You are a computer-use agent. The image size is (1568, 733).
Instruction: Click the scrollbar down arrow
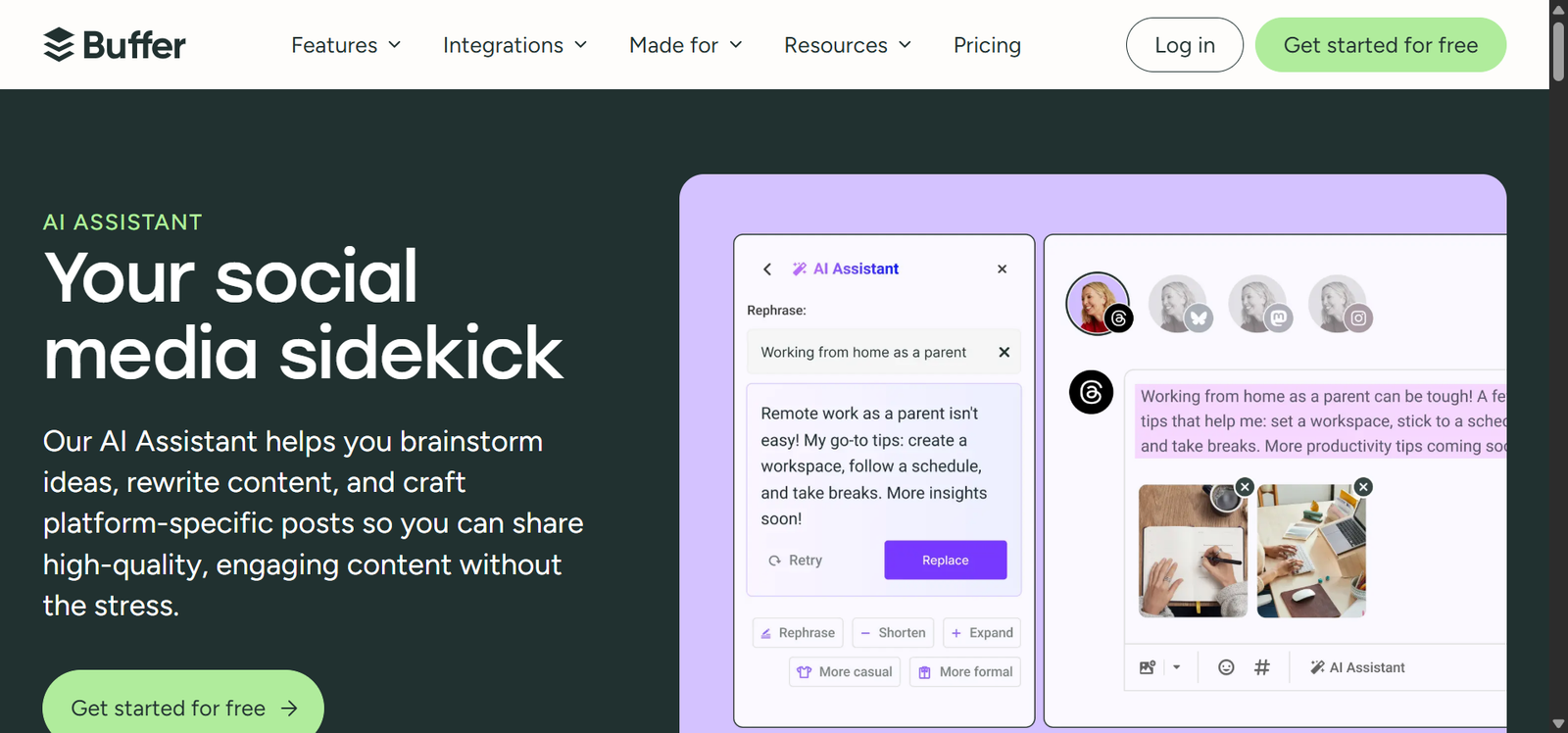pyautogui.click(x=1558, y=723)
